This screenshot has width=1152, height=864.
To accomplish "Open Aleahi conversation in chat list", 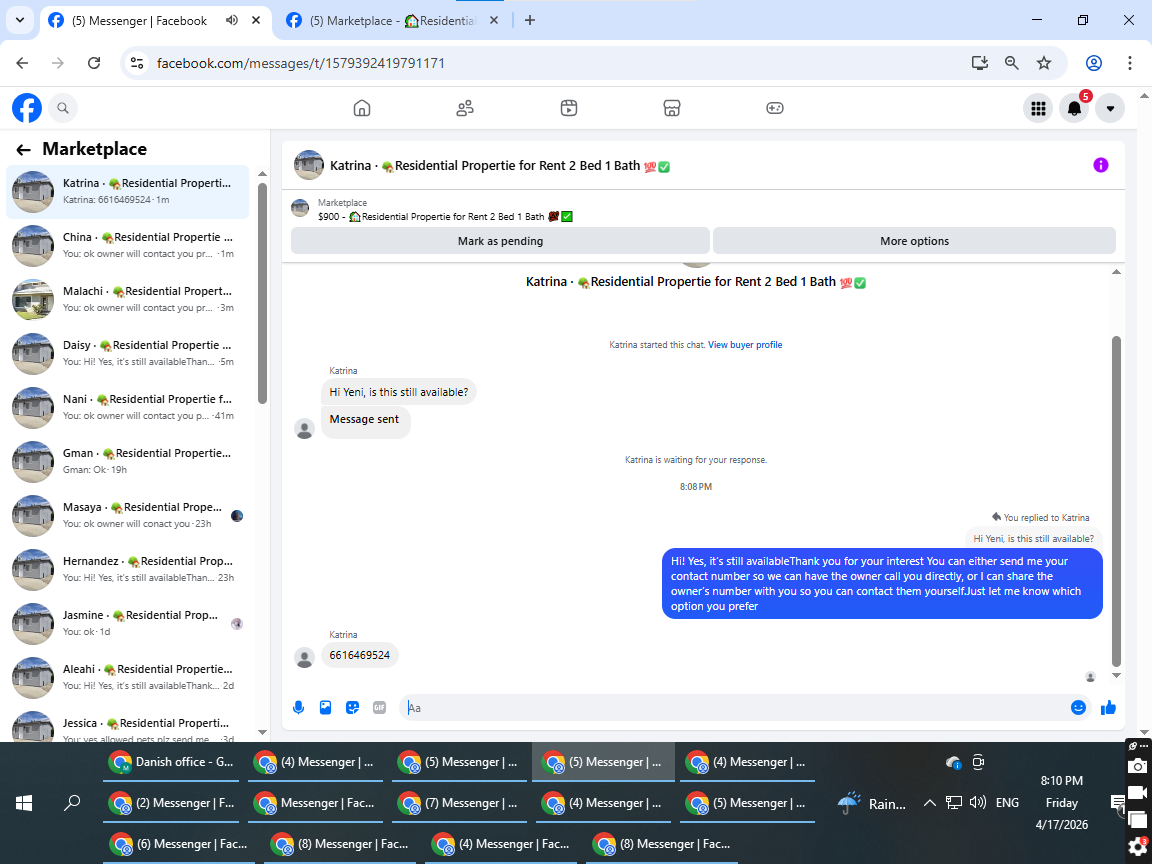I will point(128,677).
